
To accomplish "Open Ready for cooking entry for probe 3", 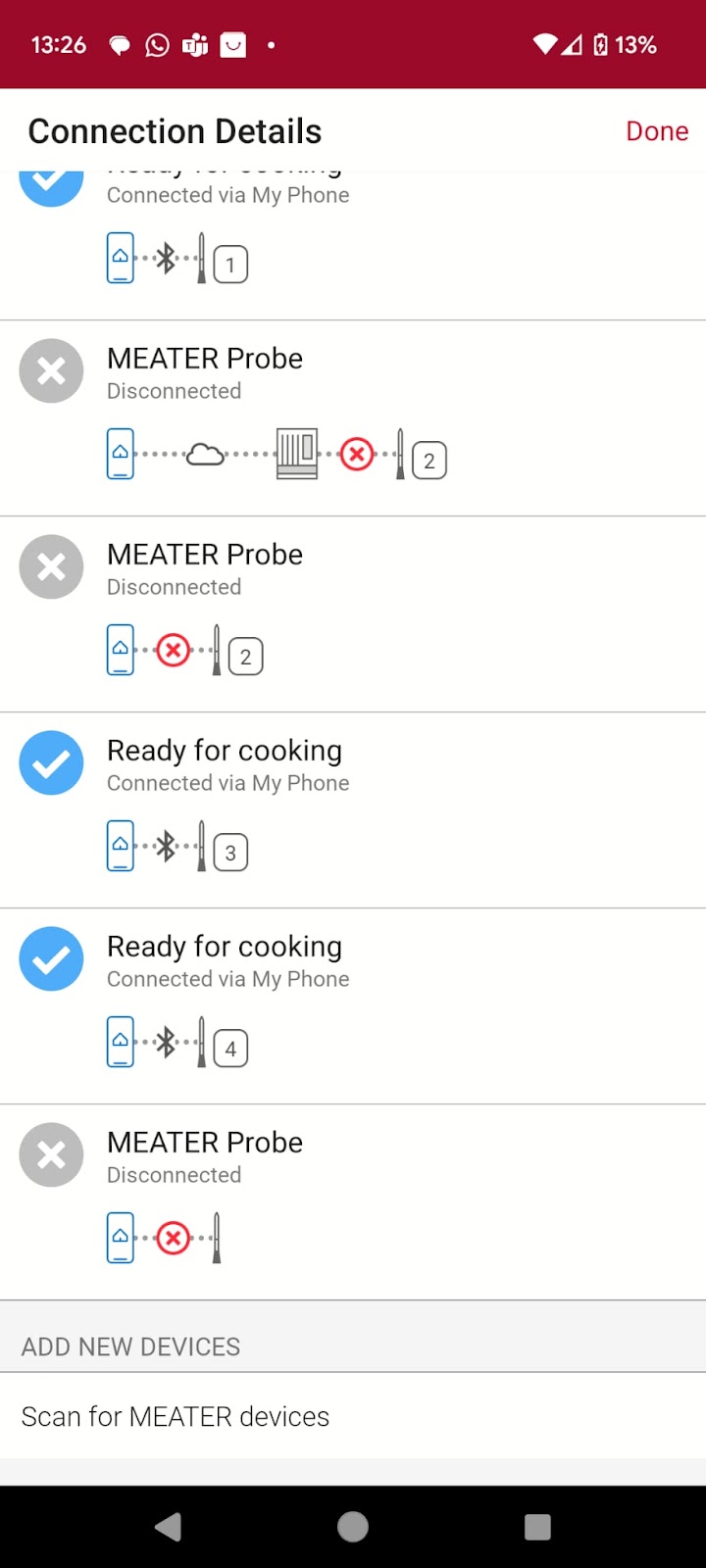I will pyautogui.click(x=353, y=810).
